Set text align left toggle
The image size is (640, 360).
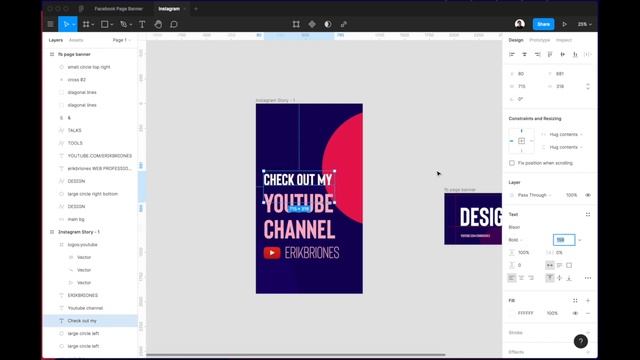coord(512,278)
